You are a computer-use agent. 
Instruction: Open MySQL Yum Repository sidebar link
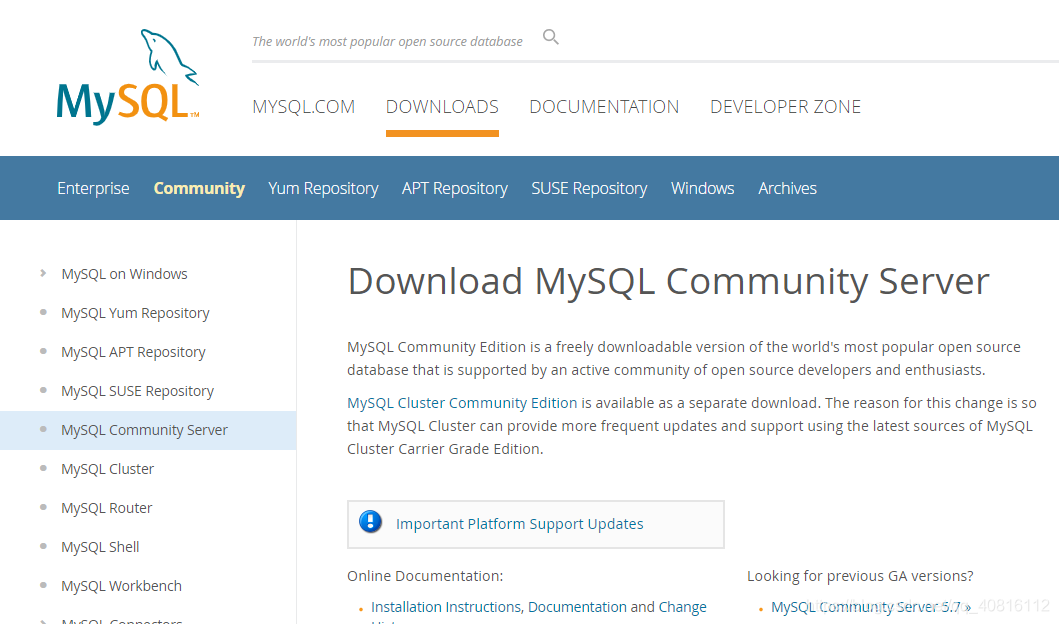[135, 313]
